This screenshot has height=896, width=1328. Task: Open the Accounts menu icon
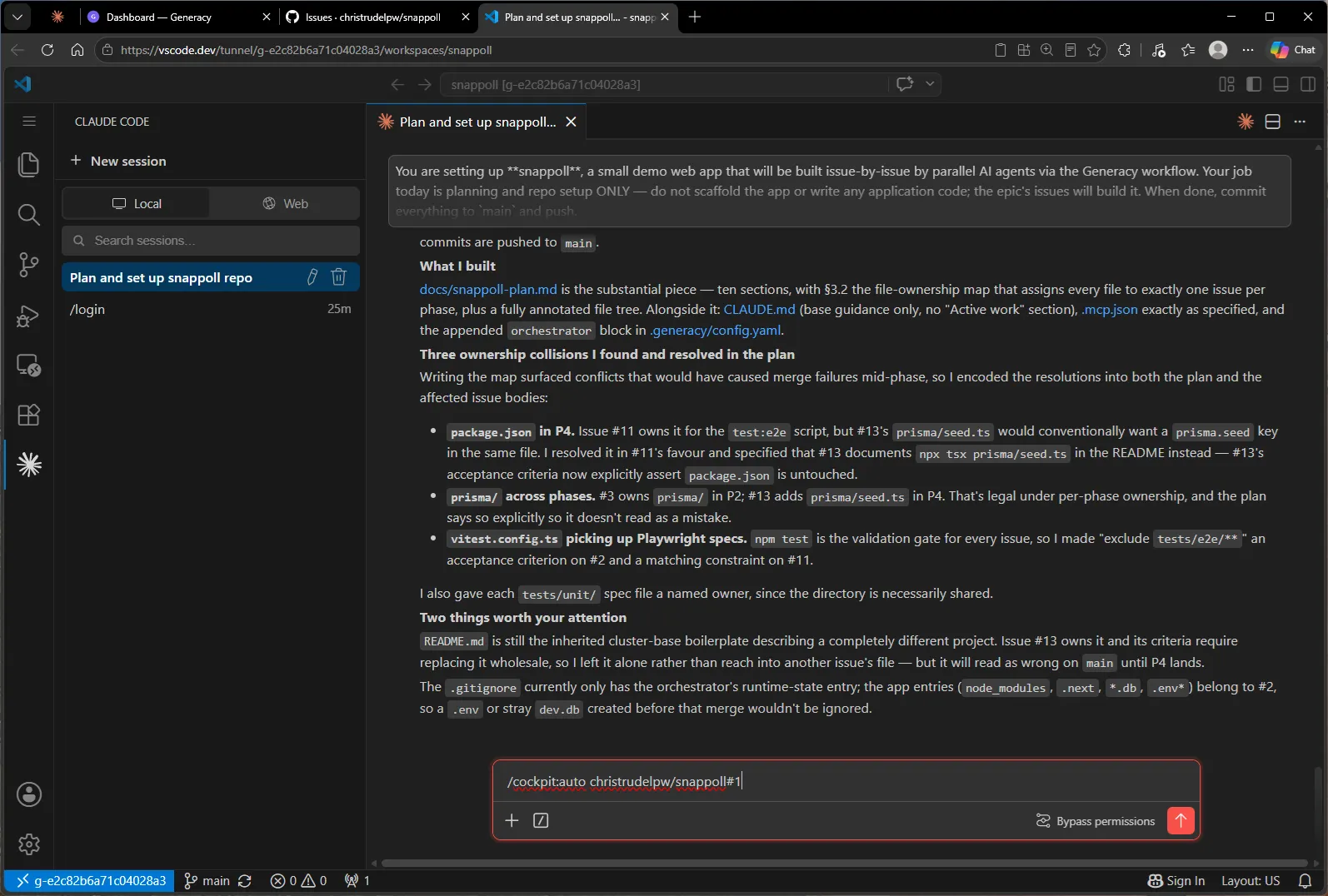(28, 794)
